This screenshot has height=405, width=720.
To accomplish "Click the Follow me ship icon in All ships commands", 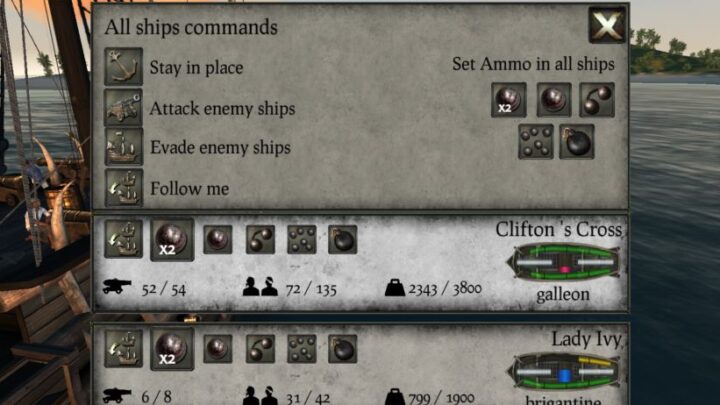I will click(x=123, y=188).
